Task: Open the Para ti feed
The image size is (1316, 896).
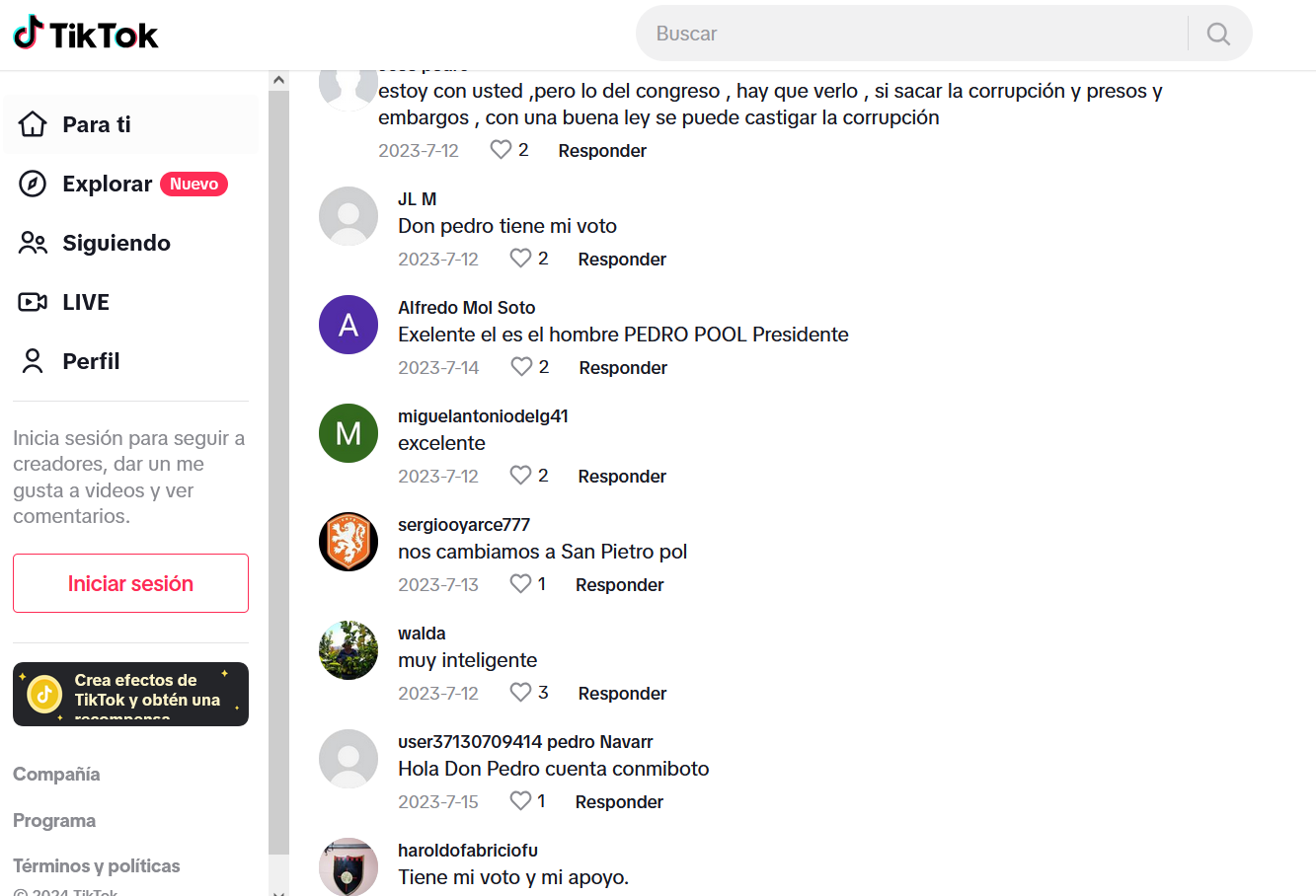Action: (x=130, y=124)
